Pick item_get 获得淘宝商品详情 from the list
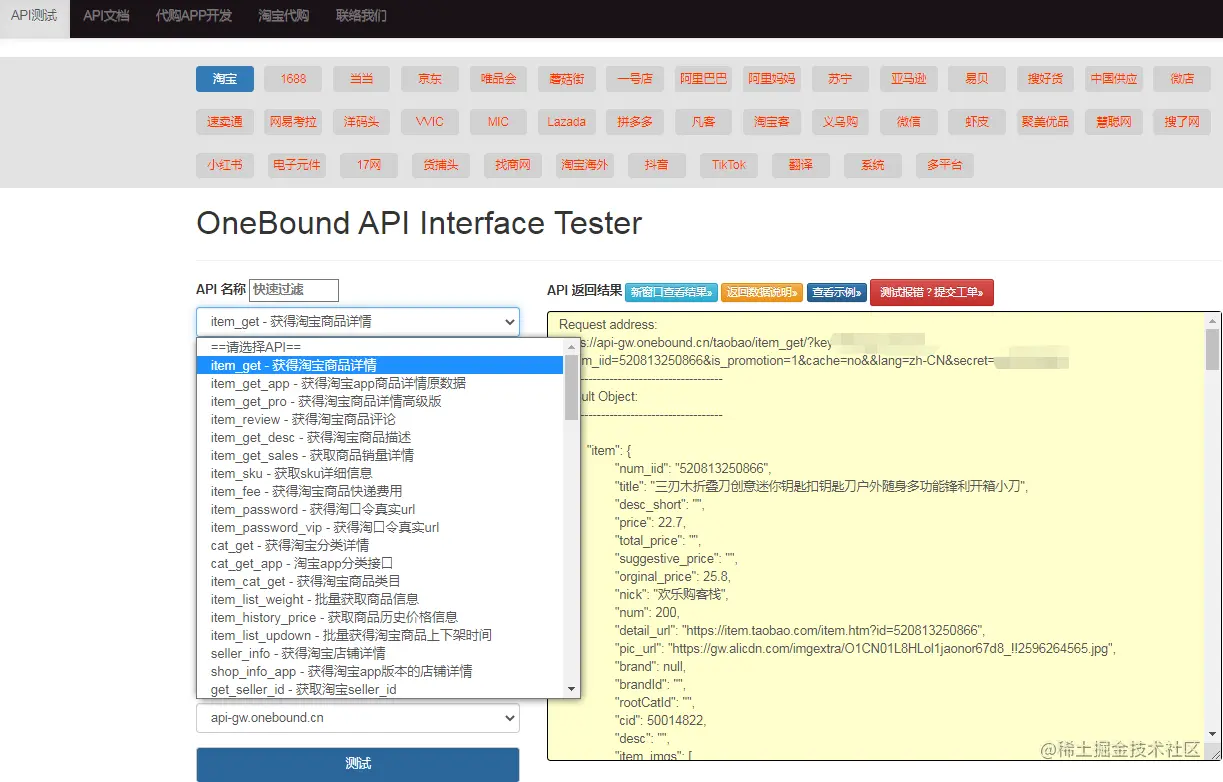 tap(380, 365)
